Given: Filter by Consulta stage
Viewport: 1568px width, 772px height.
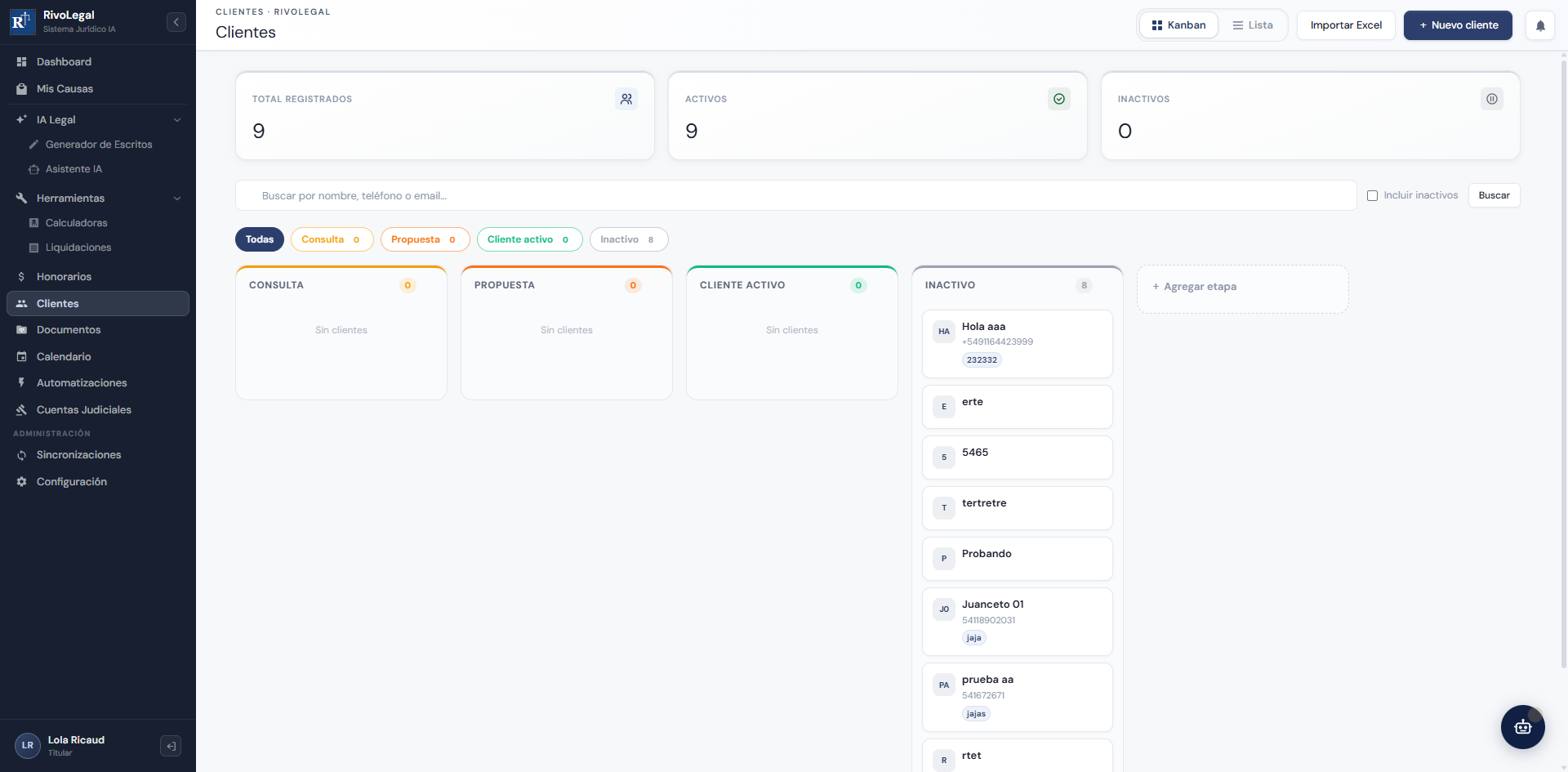Looking at the screenshot, I should pos(332,239).
